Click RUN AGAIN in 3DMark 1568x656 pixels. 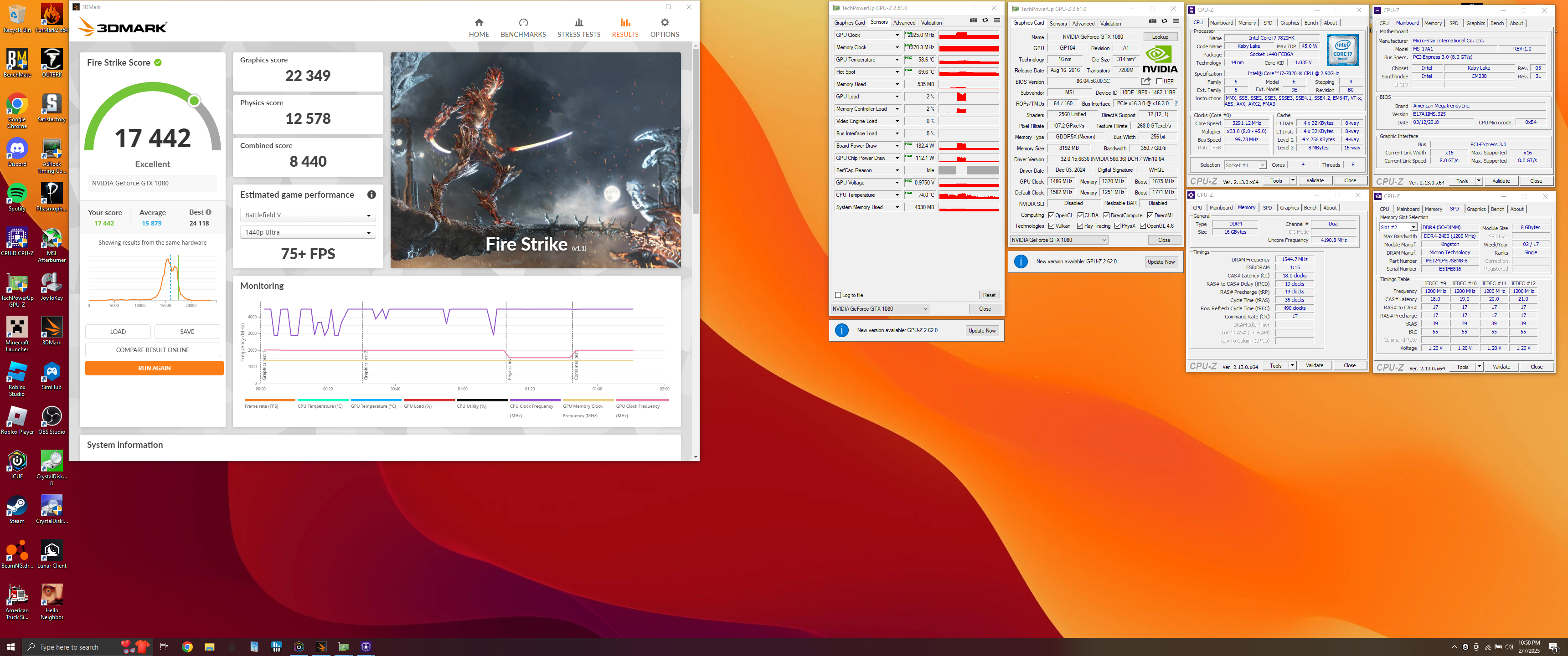coord(154,368)
